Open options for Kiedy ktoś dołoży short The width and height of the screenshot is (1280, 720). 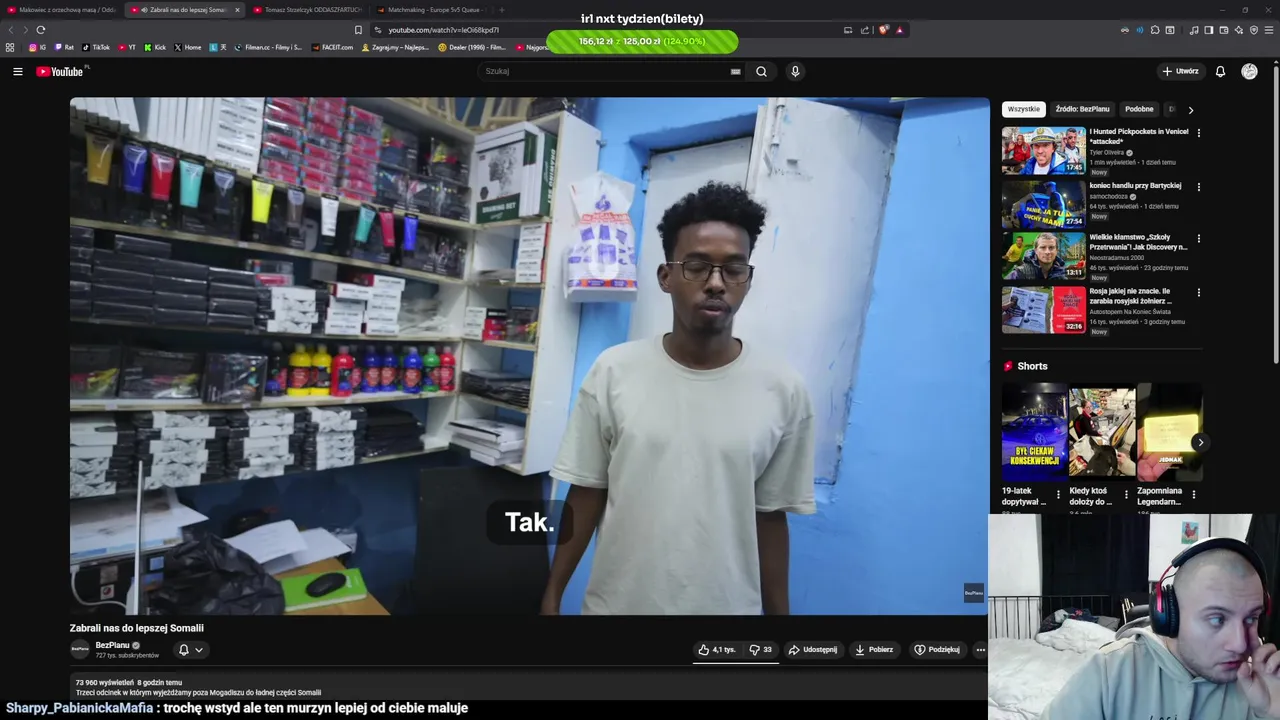click(1126, 494)
